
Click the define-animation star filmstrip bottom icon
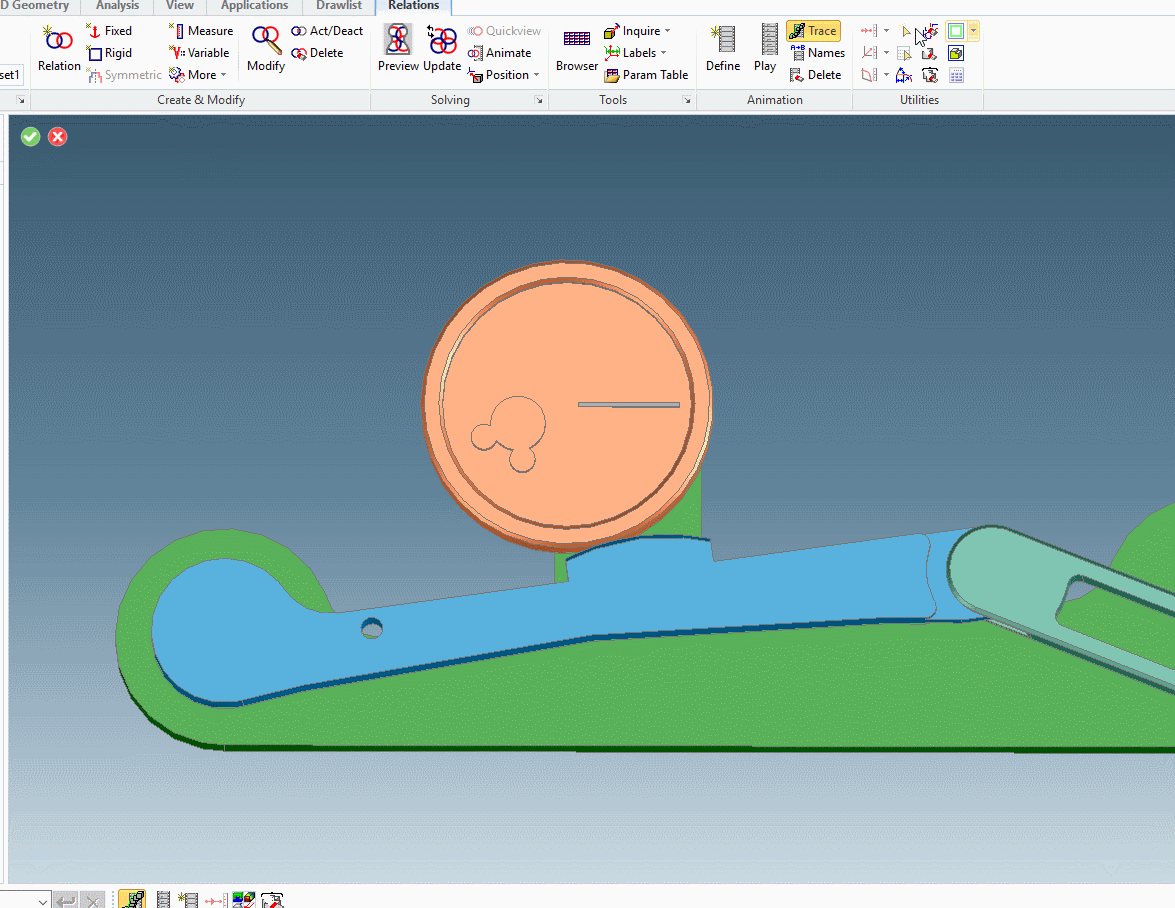click(x=188, y=899)
